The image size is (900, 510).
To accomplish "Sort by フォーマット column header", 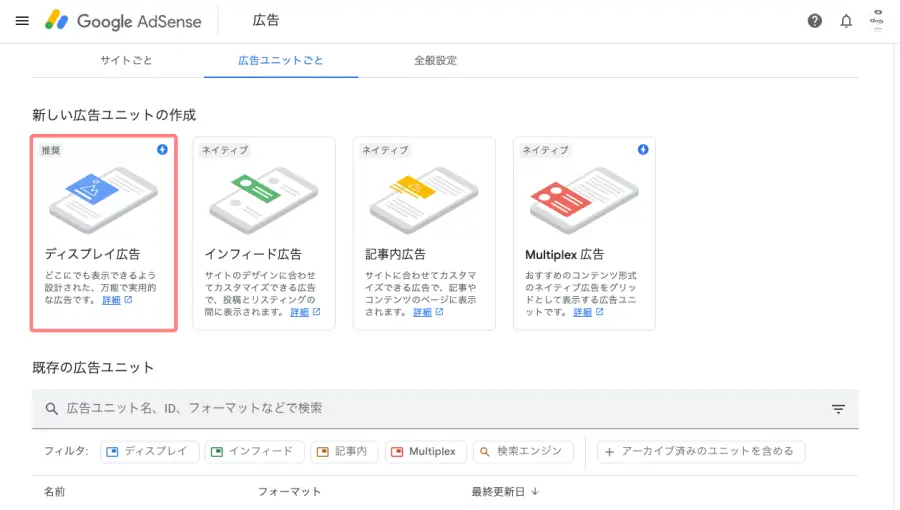I will point(289,492).
